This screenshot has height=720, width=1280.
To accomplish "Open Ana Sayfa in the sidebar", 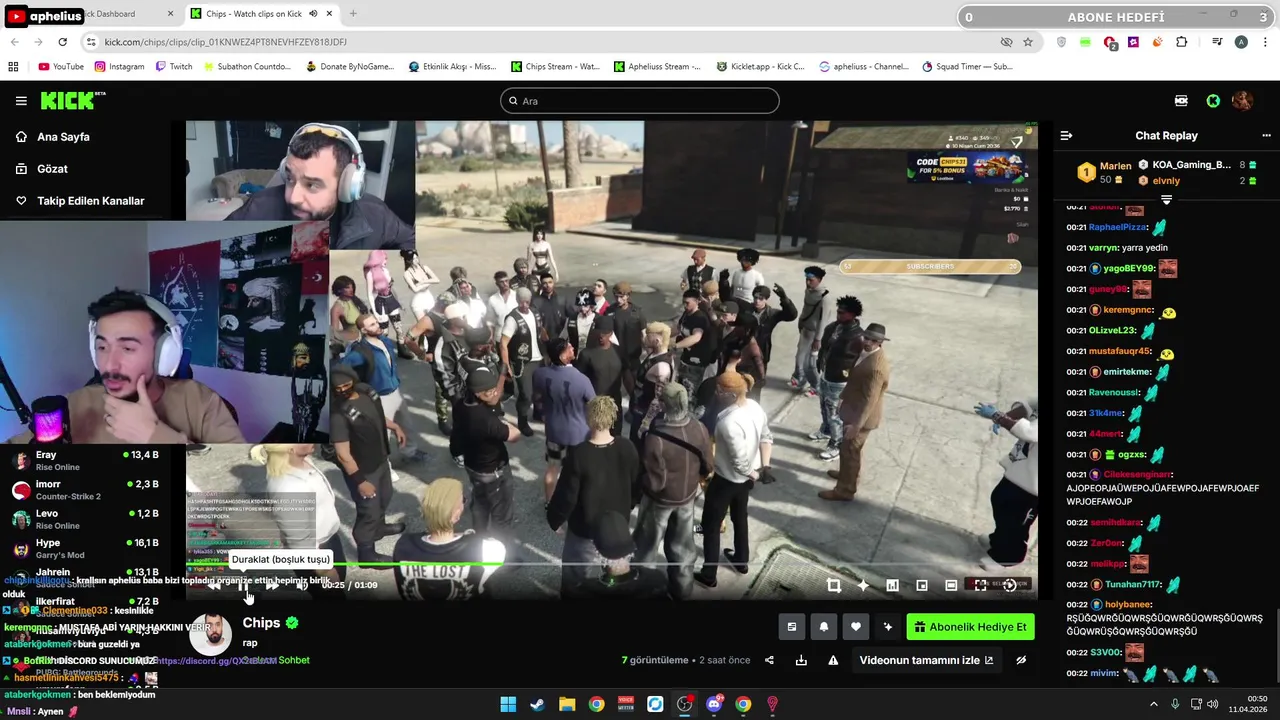I will [63, 137].
